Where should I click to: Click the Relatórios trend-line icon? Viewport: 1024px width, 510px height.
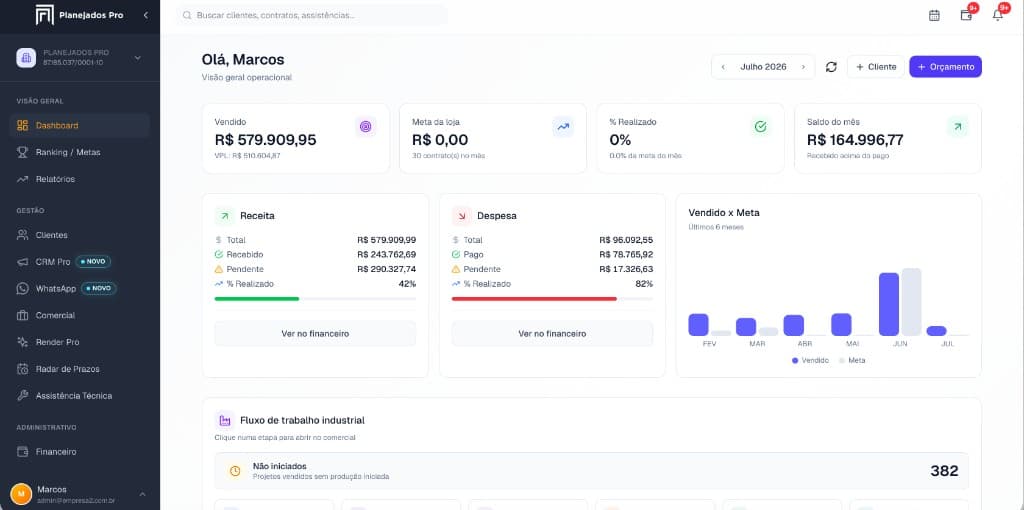(x=23, y=179)
